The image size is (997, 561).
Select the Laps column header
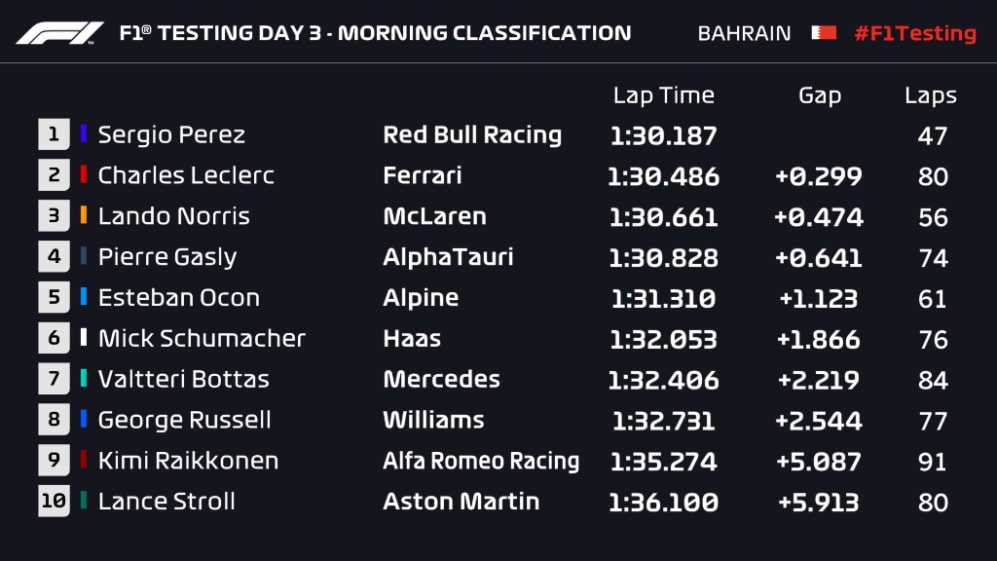(930, 96)
